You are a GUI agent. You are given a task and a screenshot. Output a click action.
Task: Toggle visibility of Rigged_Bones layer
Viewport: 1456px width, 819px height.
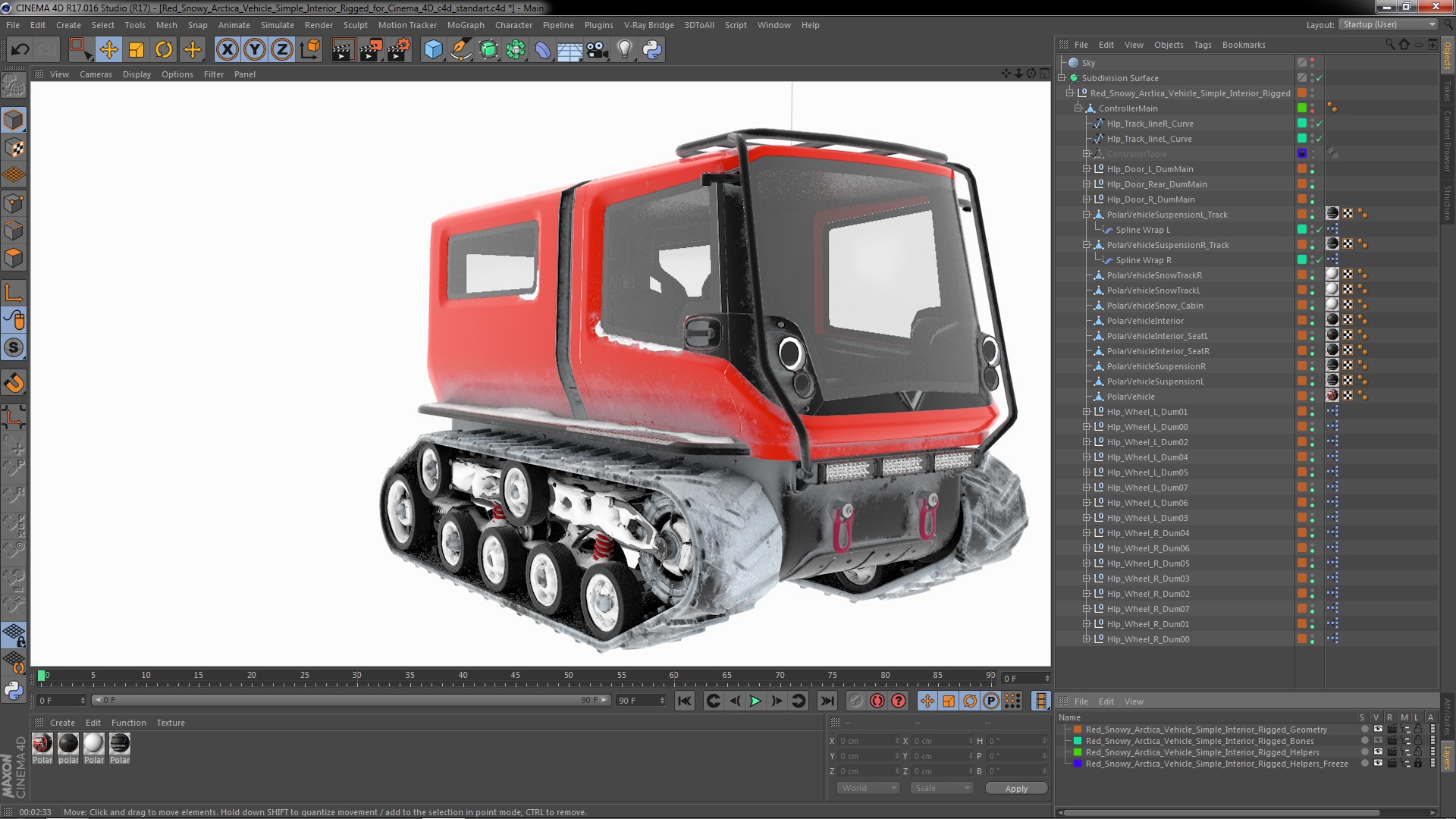1377,741
